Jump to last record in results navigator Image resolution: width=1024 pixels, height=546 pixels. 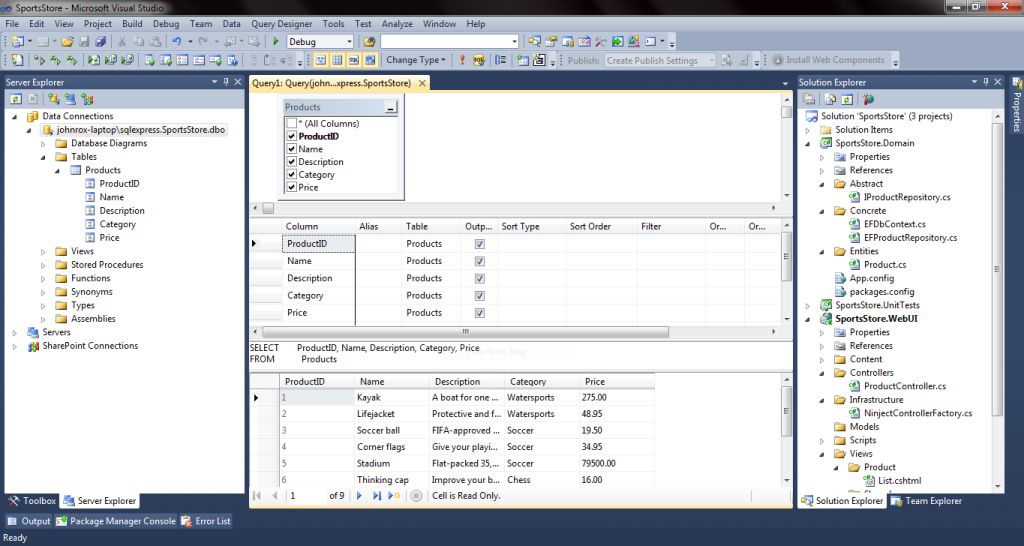point(377,496)
